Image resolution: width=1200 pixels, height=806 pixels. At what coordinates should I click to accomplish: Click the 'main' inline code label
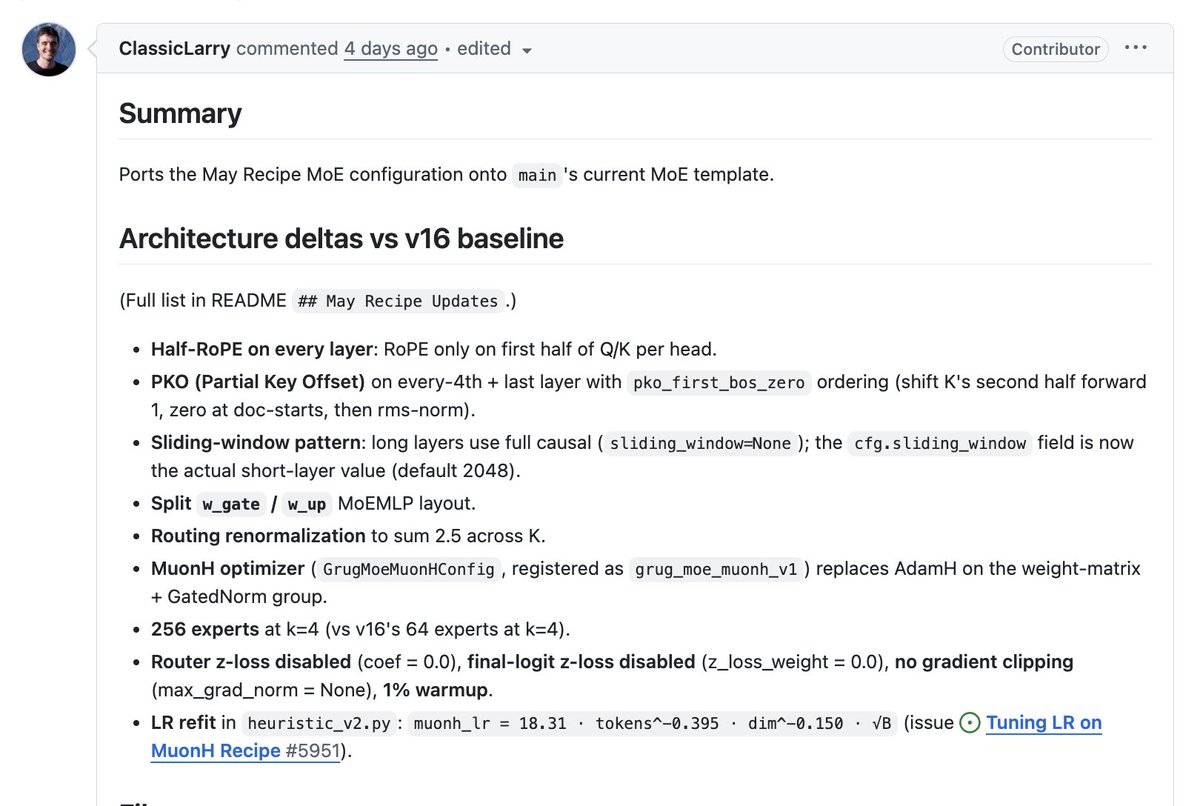pos(537,175)
